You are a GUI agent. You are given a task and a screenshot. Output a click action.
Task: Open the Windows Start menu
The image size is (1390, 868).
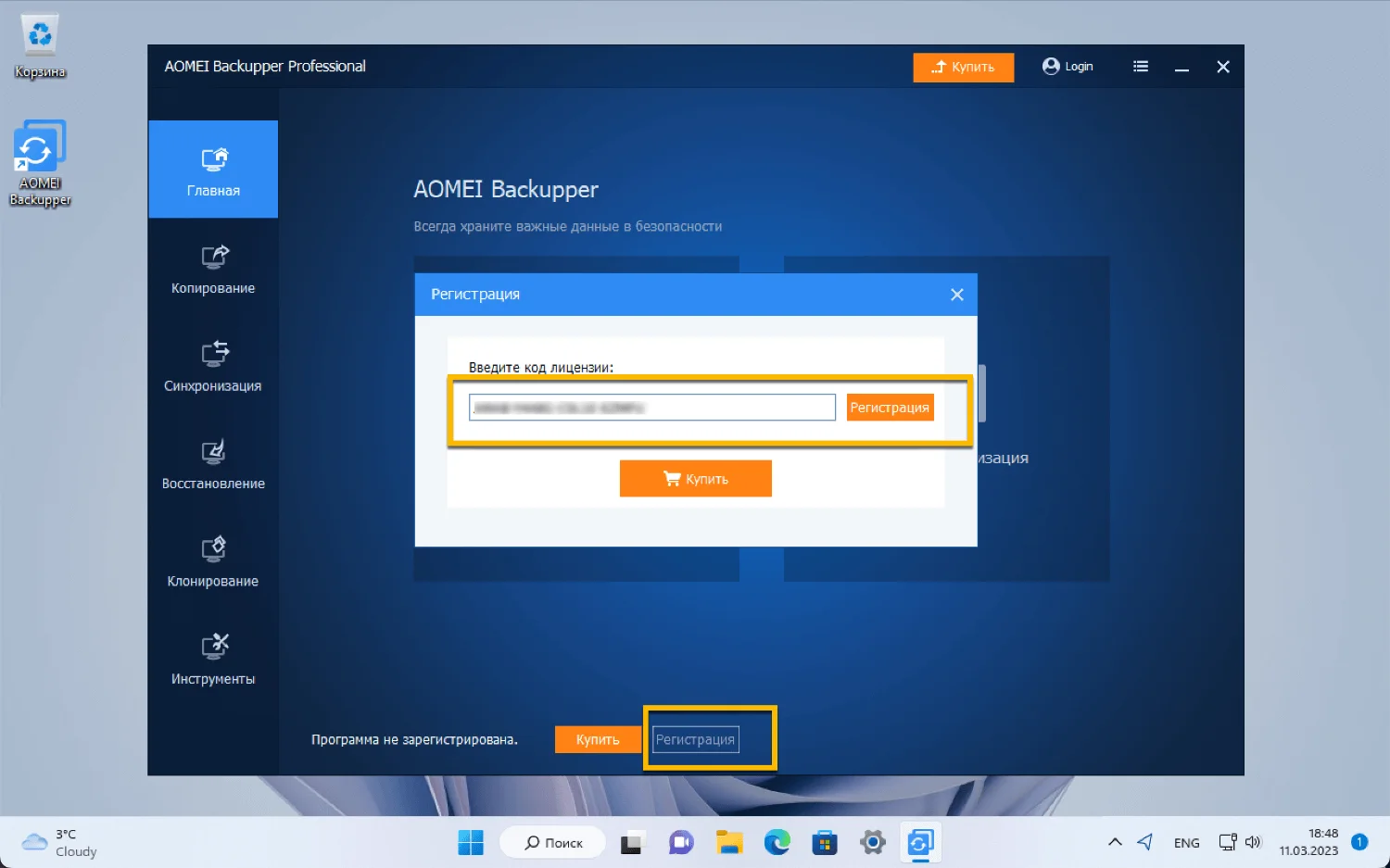pos(471,843)
